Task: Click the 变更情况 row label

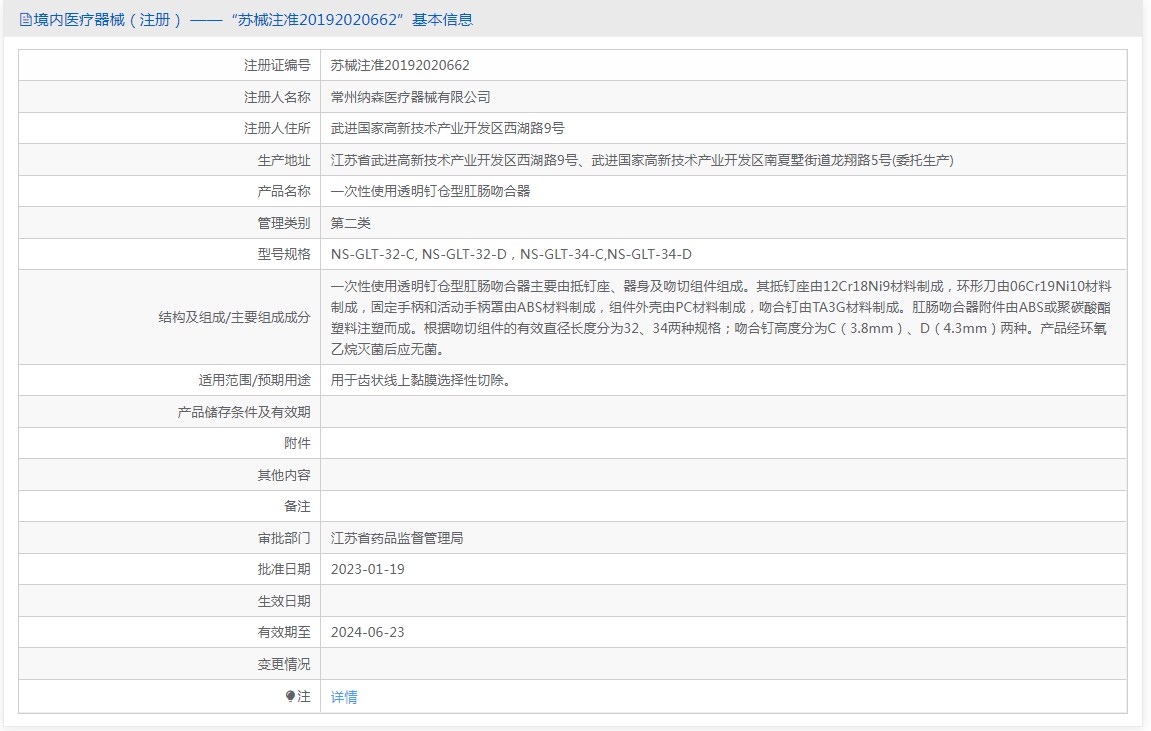Action: pyautogui.click(x=284, y=664)
